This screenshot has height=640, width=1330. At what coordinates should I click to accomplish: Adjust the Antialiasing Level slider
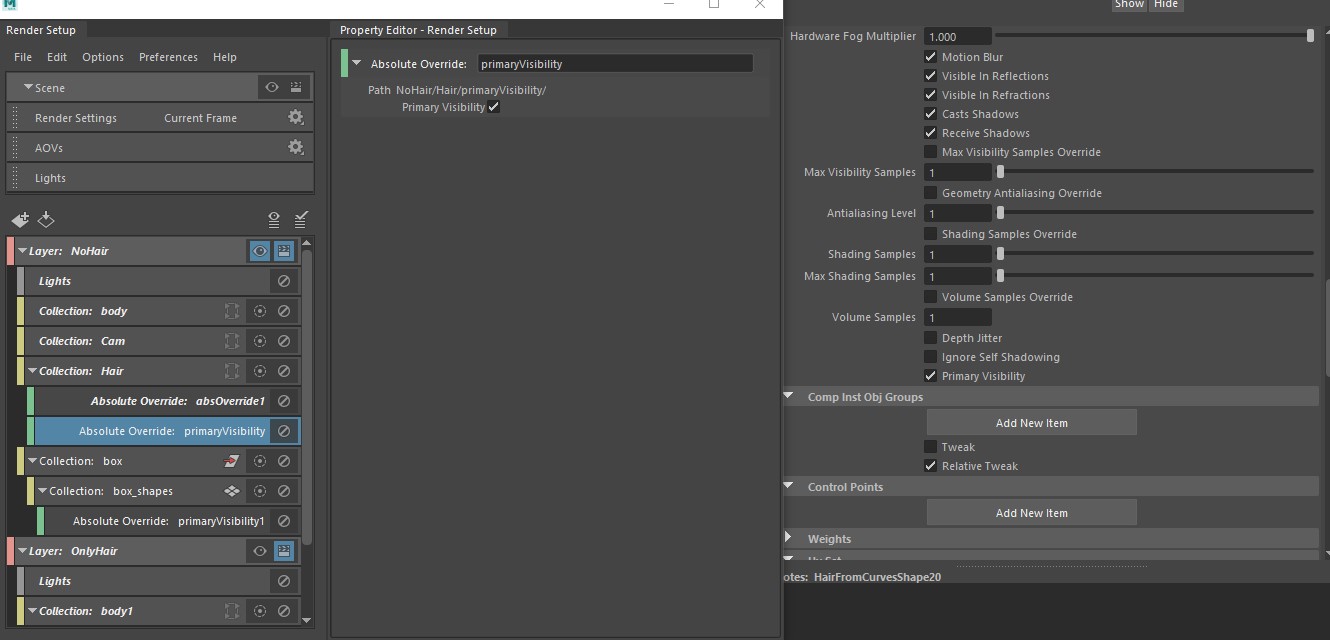pyautogui.click(x=1000, y=213)
